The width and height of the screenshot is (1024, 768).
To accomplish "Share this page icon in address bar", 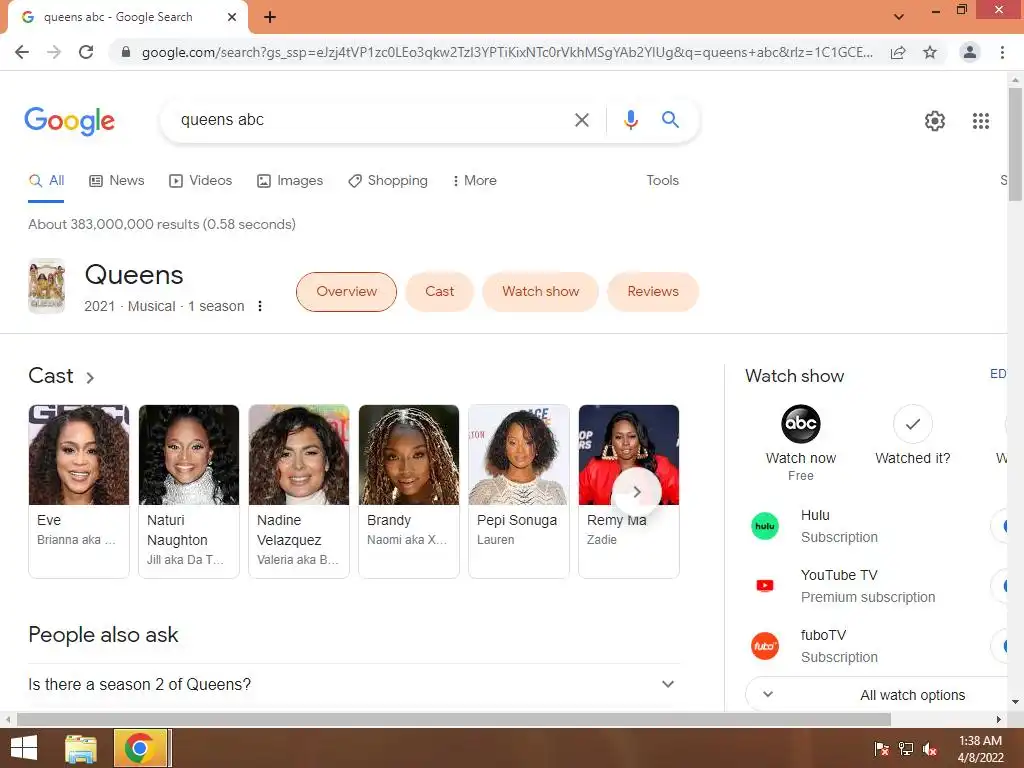I will [898, 52].
